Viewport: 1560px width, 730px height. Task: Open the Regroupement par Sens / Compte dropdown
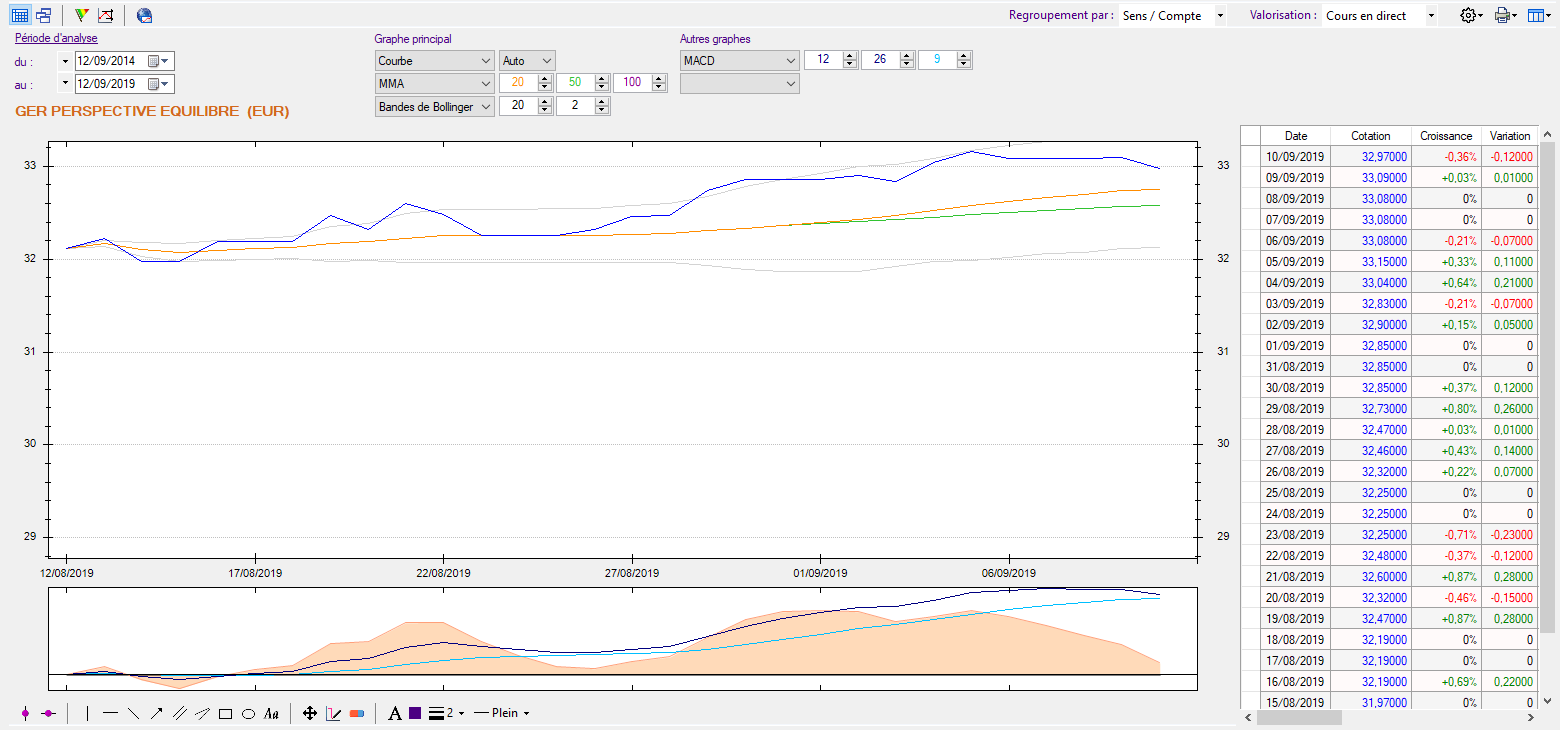pyautogui.click(x=1172, y=16)
